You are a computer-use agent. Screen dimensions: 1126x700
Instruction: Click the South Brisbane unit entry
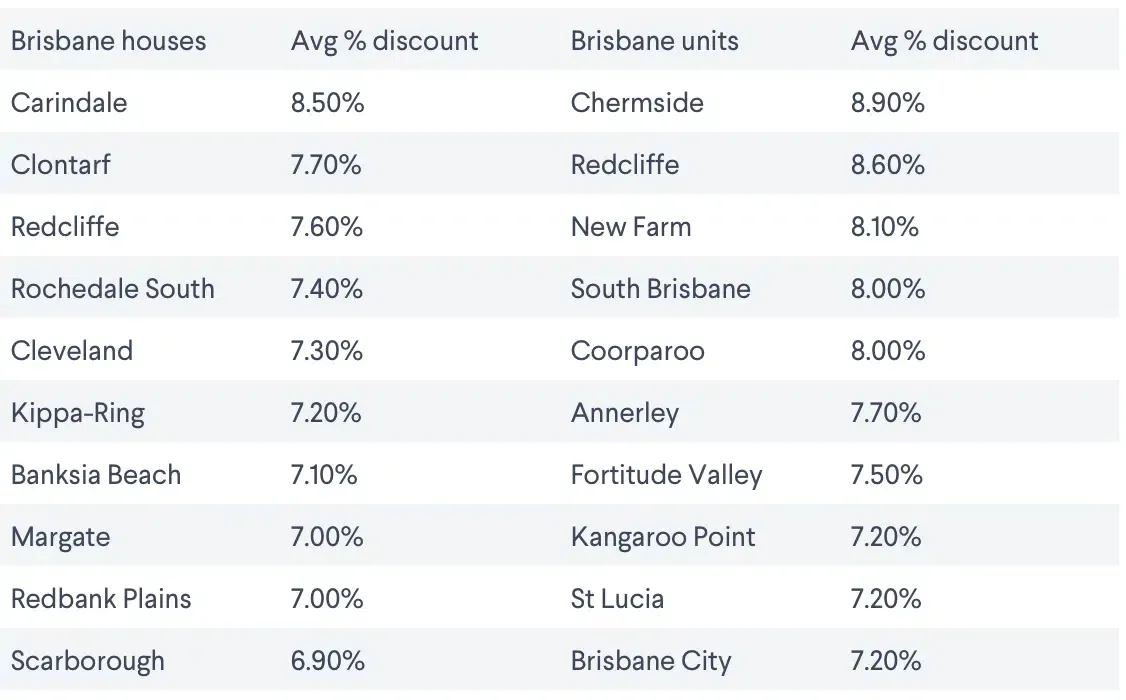tap(660, 289)
